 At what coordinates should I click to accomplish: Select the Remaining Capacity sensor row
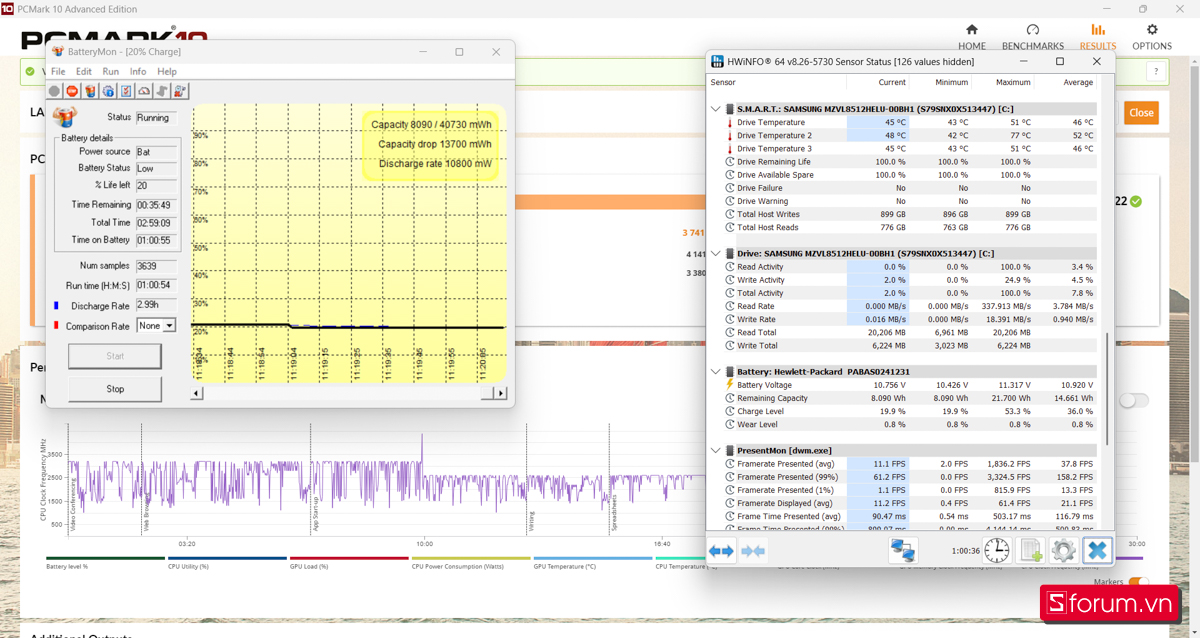coord(910,398)
